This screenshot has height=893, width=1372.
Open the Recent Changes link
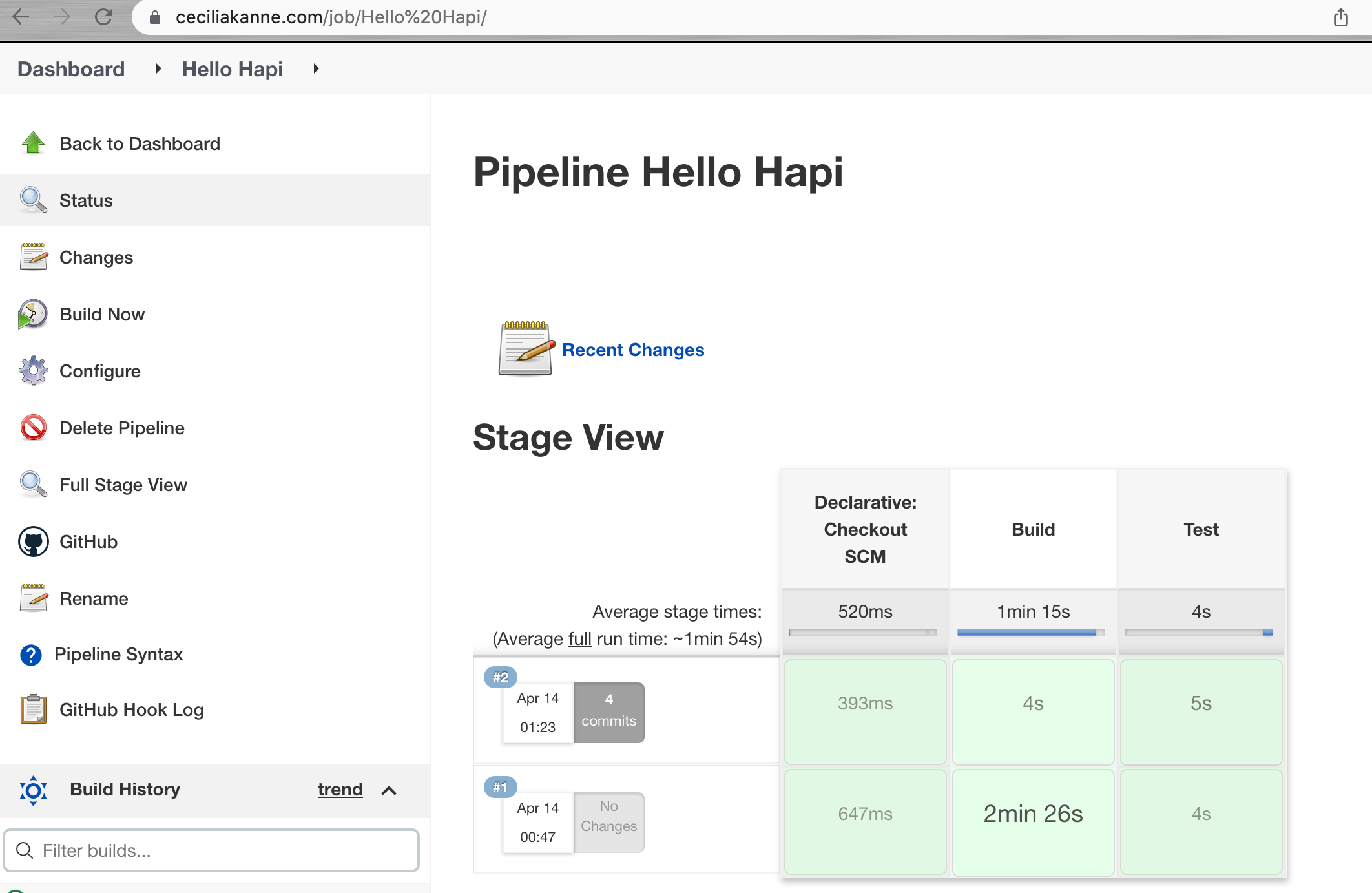click(x=632, y=350)
